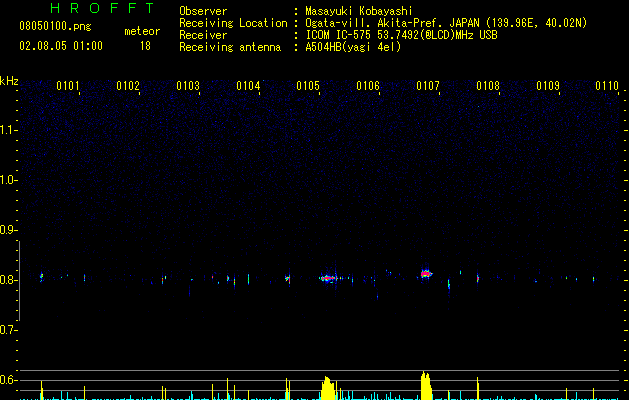Click the meteor echo before 0101

tap(41, 277)
